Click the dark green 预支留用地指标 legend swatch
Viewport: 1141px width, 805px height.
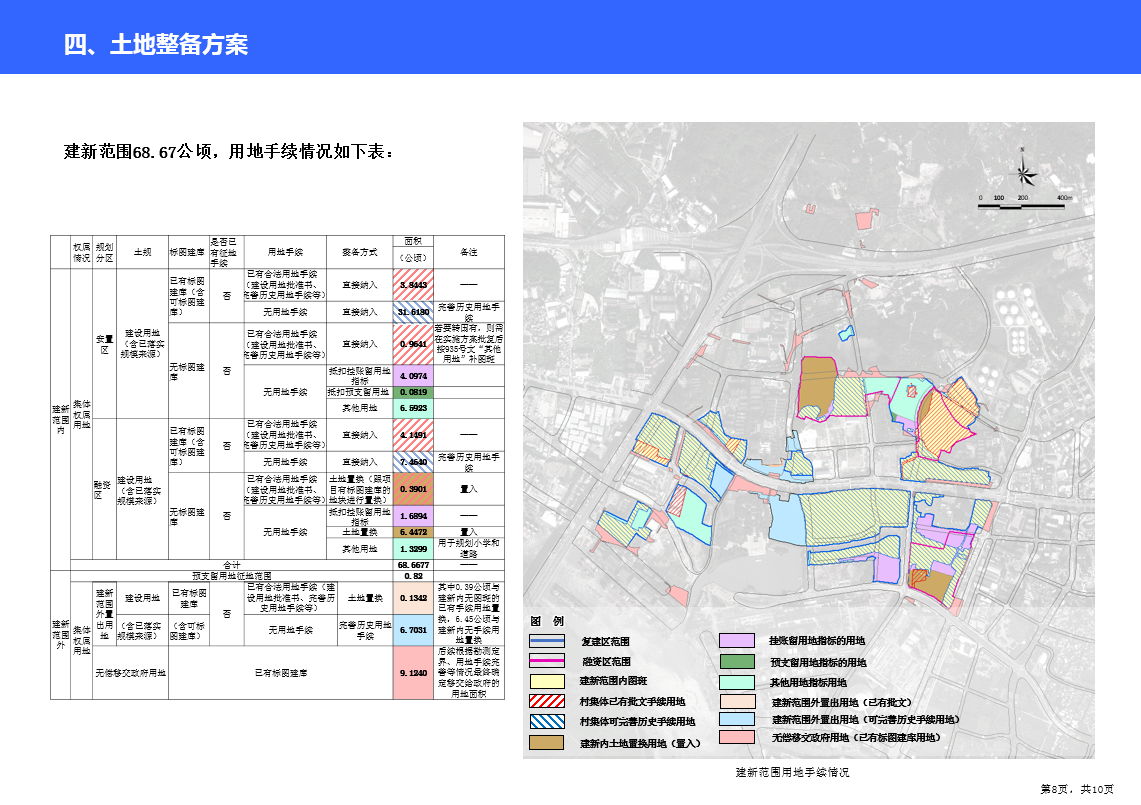[x=736, y=661]
